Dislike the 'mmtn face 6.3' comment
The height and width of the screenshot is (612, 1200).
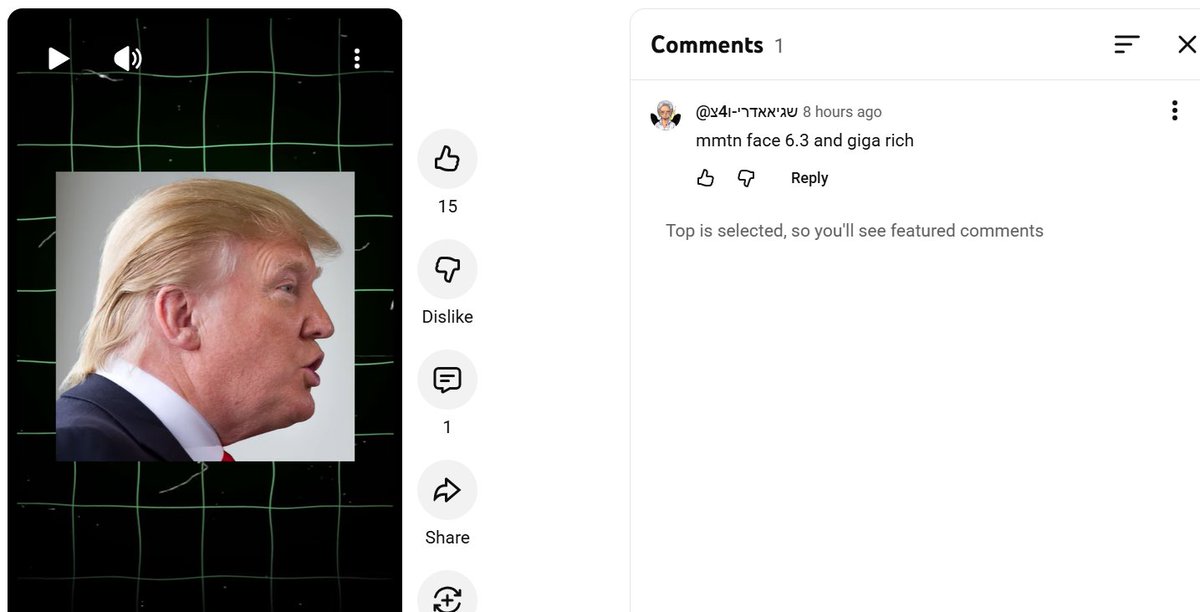[x=746, y=178]
